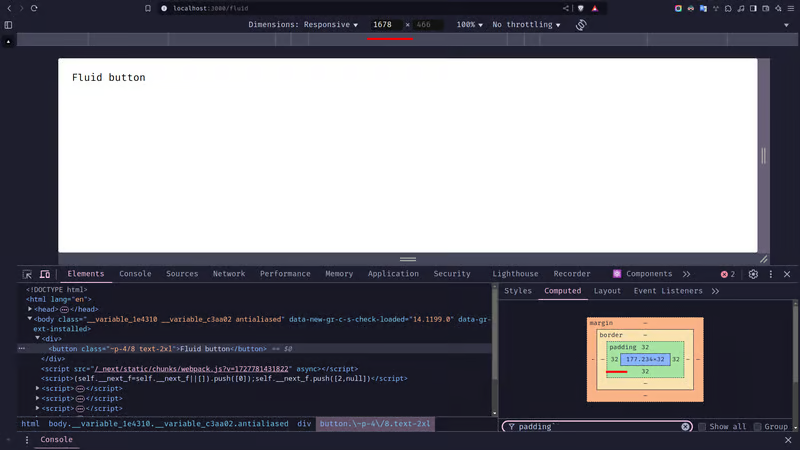Open the Security tab

[452, 274]
